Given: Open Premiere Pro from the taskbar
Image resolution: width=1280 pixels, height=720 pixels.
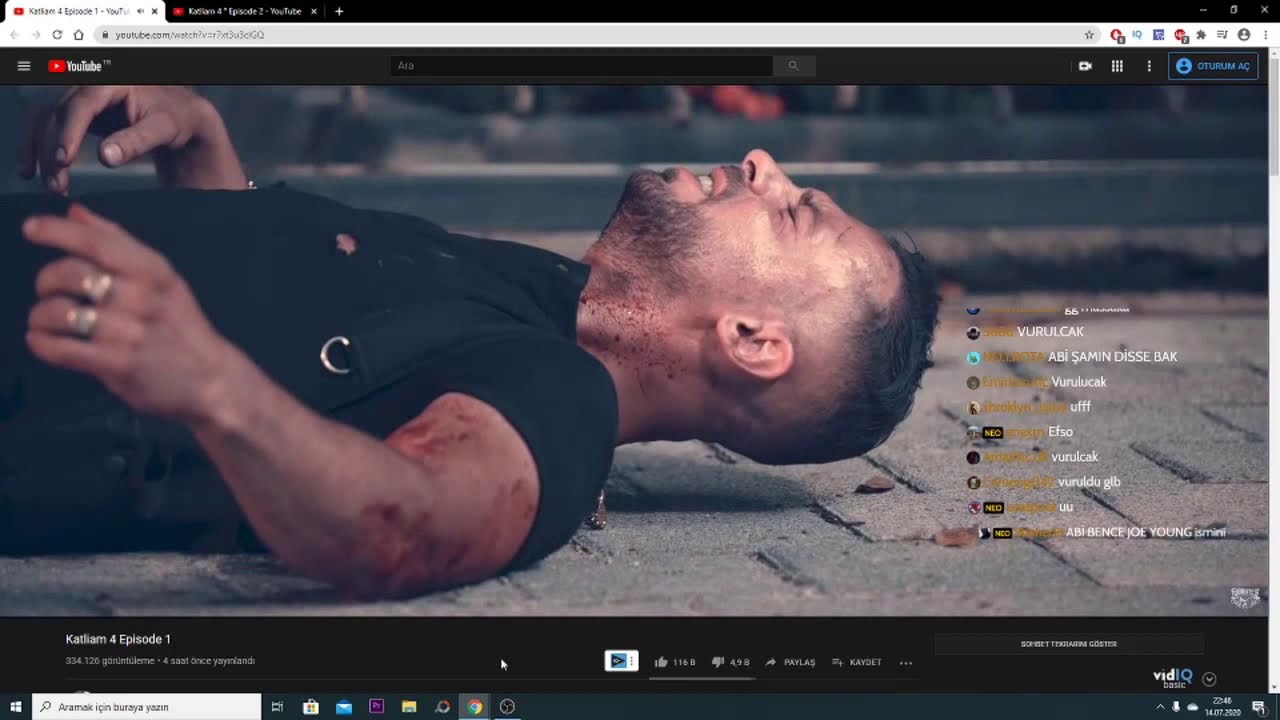Looking at the screenshot, I should (376, 707).
